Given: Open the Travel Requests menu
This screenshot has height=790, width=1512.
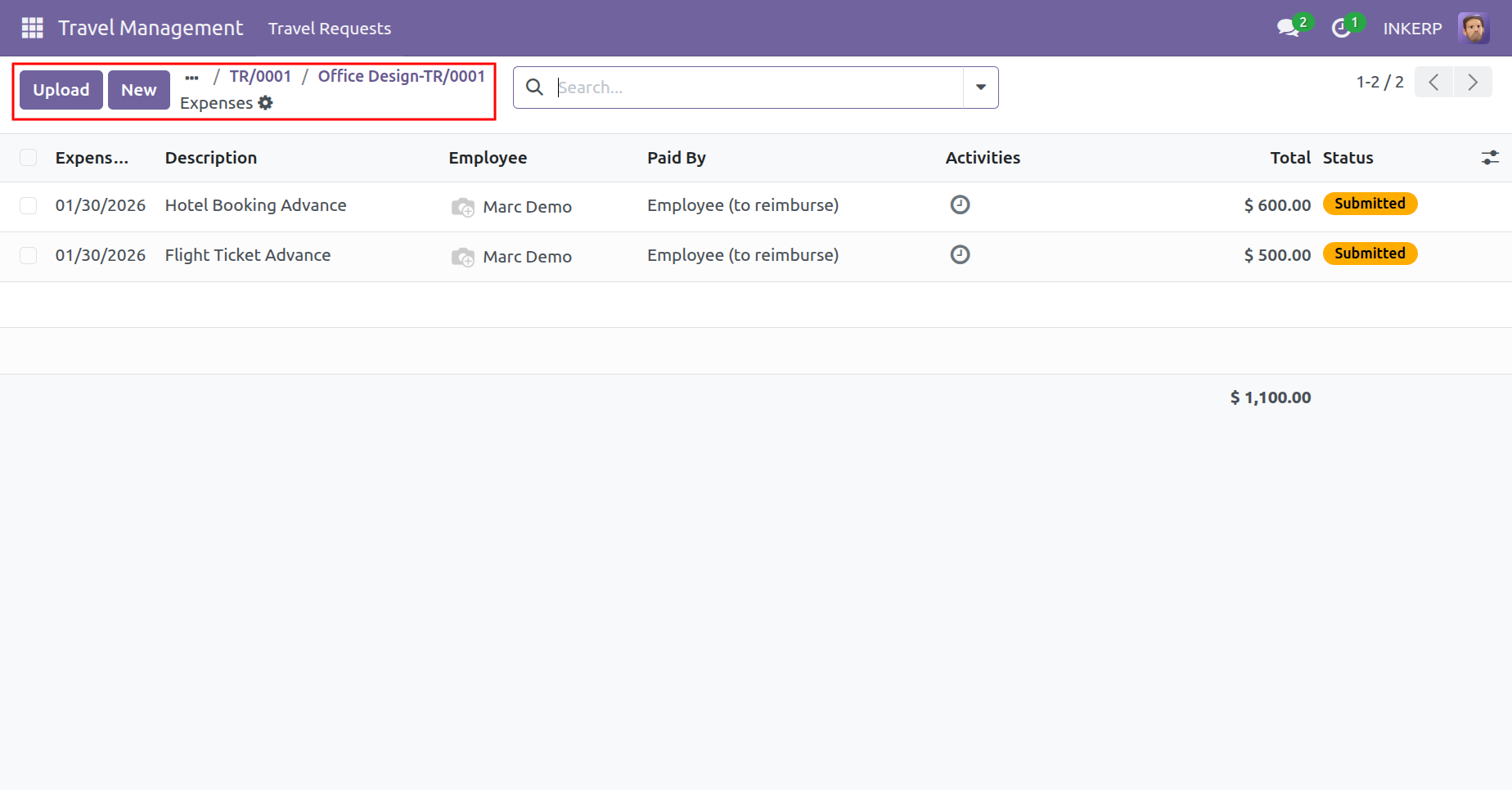Looking at the screenshot, I should click(x=330, y=29).
